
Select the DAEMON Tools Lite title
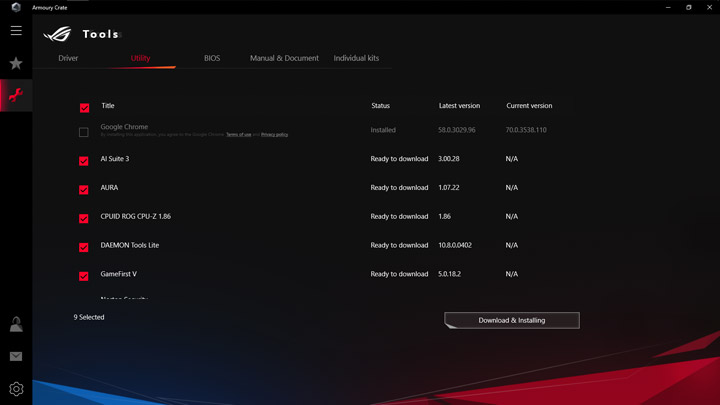130,245
